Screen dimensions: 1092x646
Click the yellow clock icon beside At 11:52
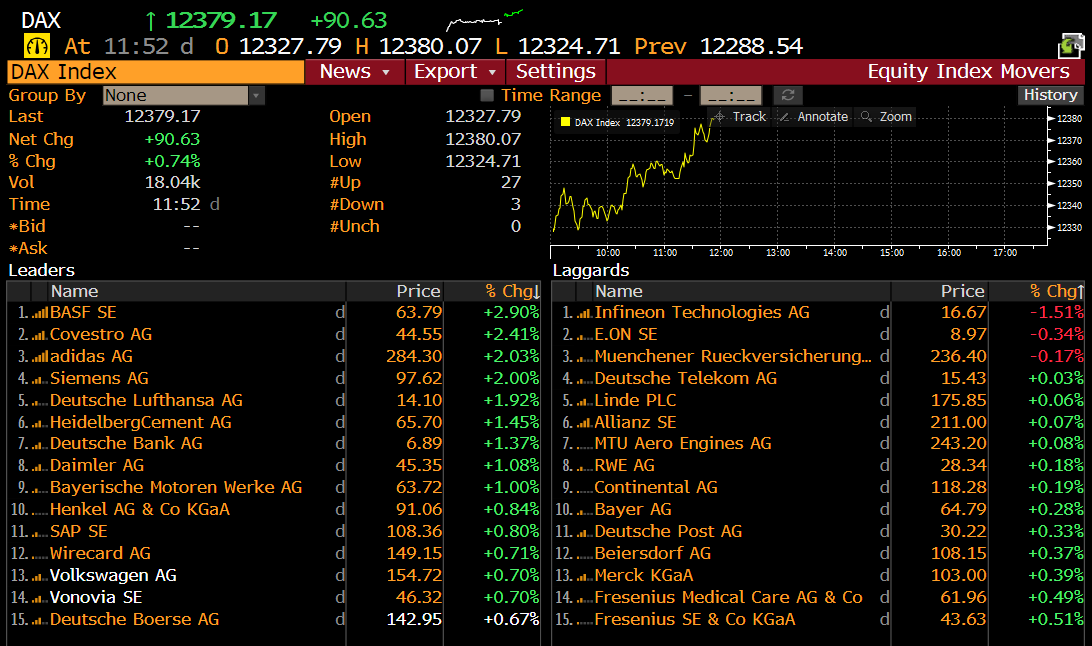(37, 47)
